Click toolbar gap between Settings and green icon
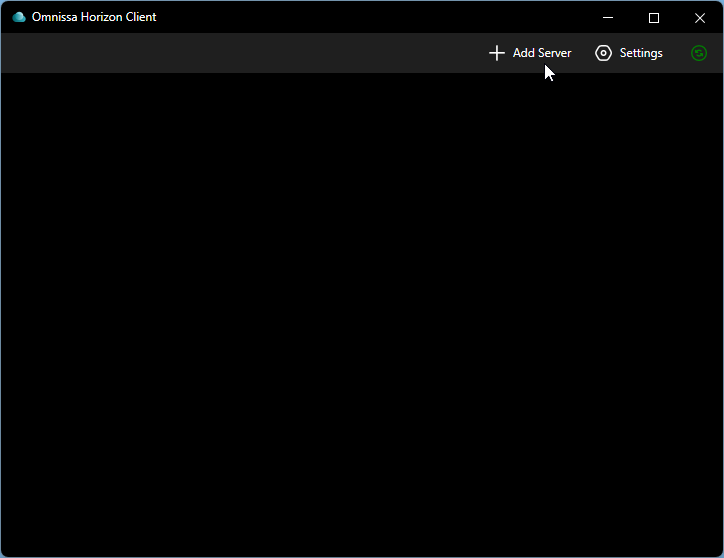This screenshot has height=558, width=724. click(x=677, y=53)
